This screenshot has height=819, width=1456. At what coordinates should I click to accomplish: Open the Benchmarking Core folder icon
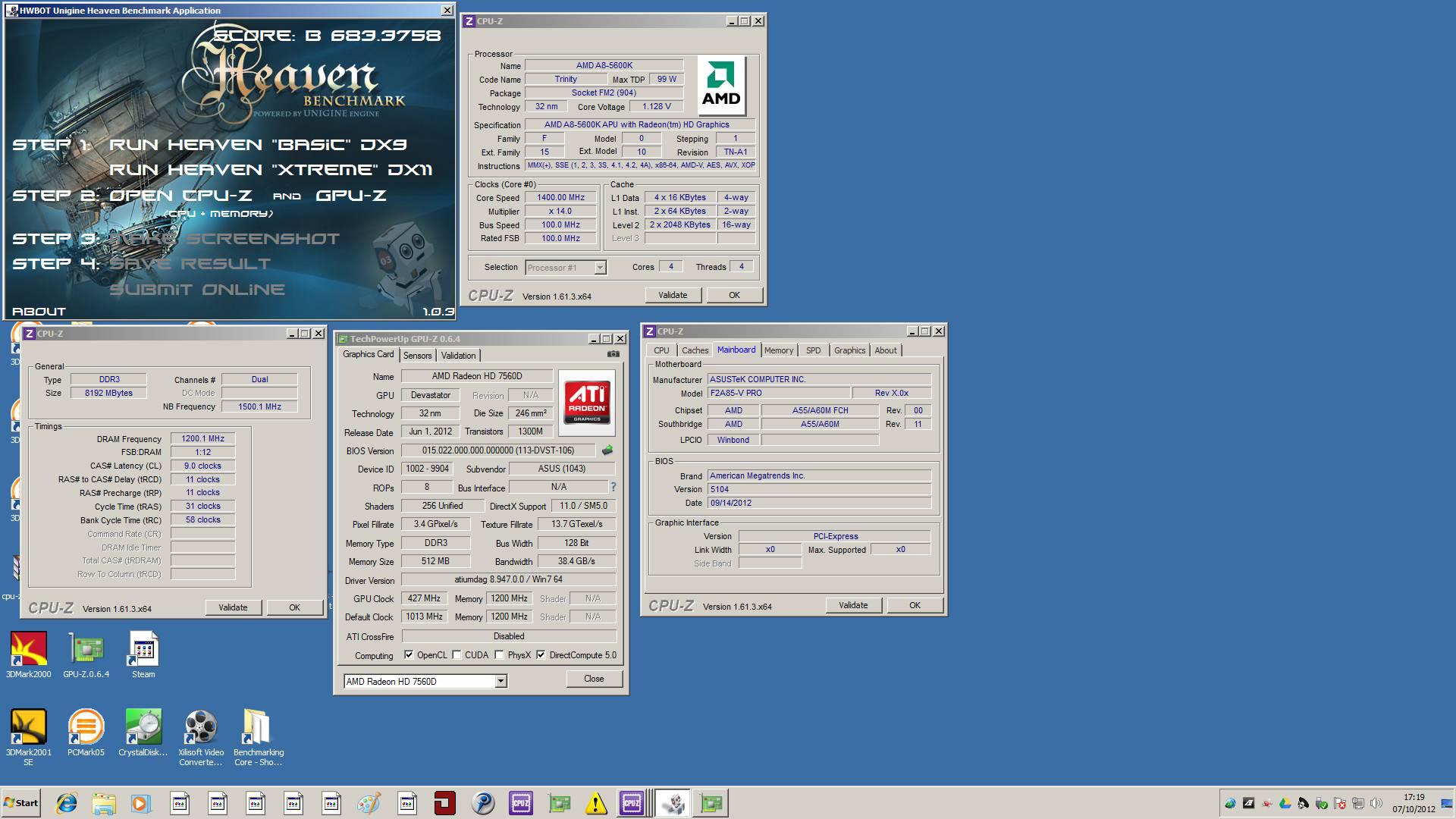click(259, 738)
